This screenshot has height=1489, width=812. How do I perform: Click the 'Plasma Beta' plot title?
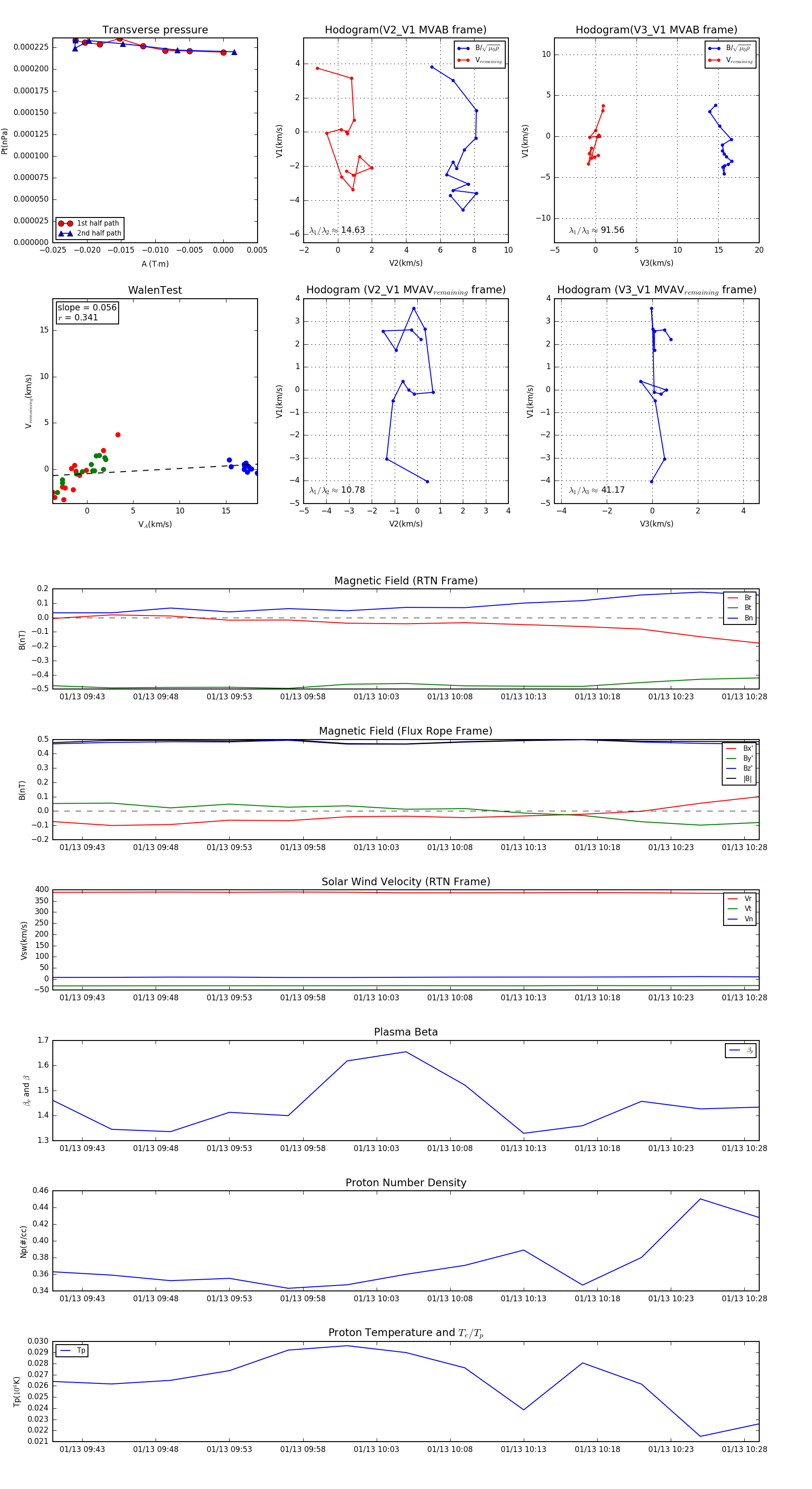(x=406, y=1032)
